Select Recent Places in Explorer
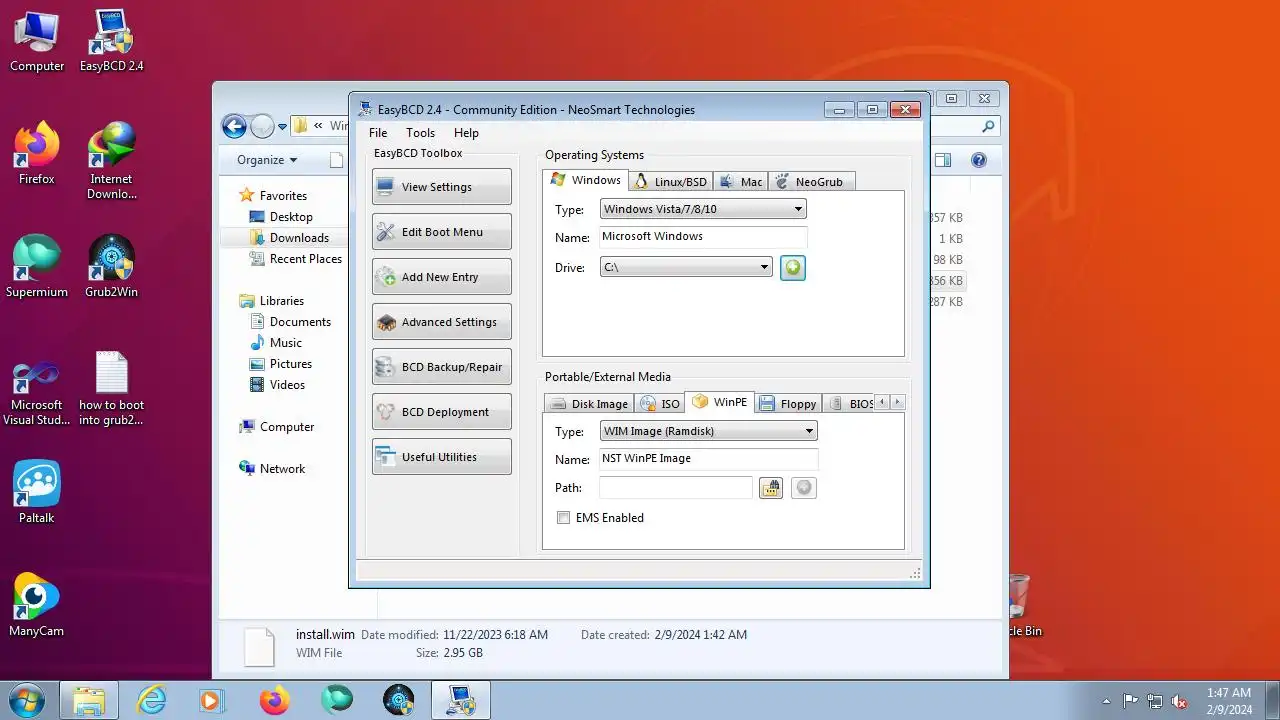Image resolution: width=1280 pixels, height=720 pixels. (305, 259)
